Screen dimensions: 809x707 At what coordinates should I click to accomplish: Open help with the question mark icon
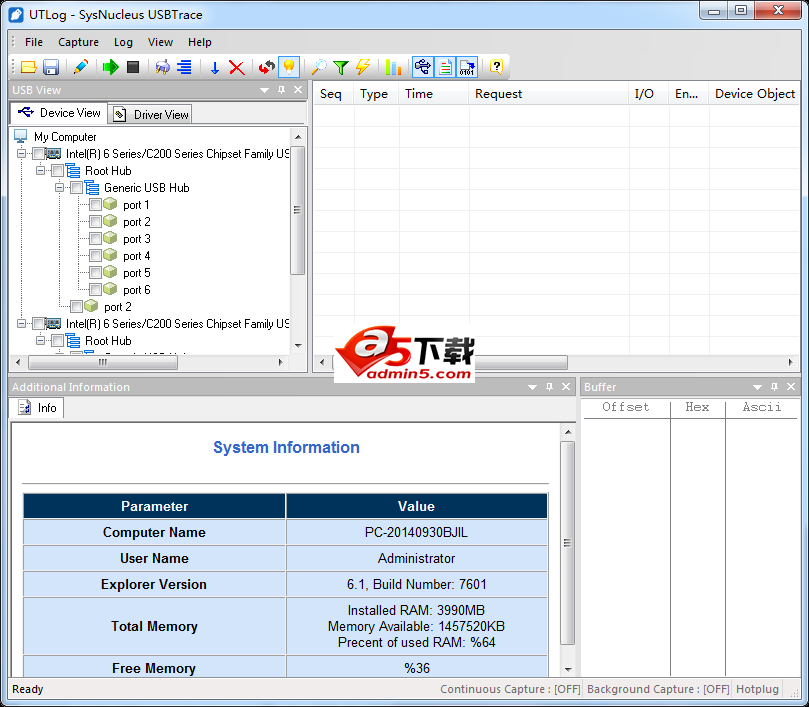tap(496, 67)
